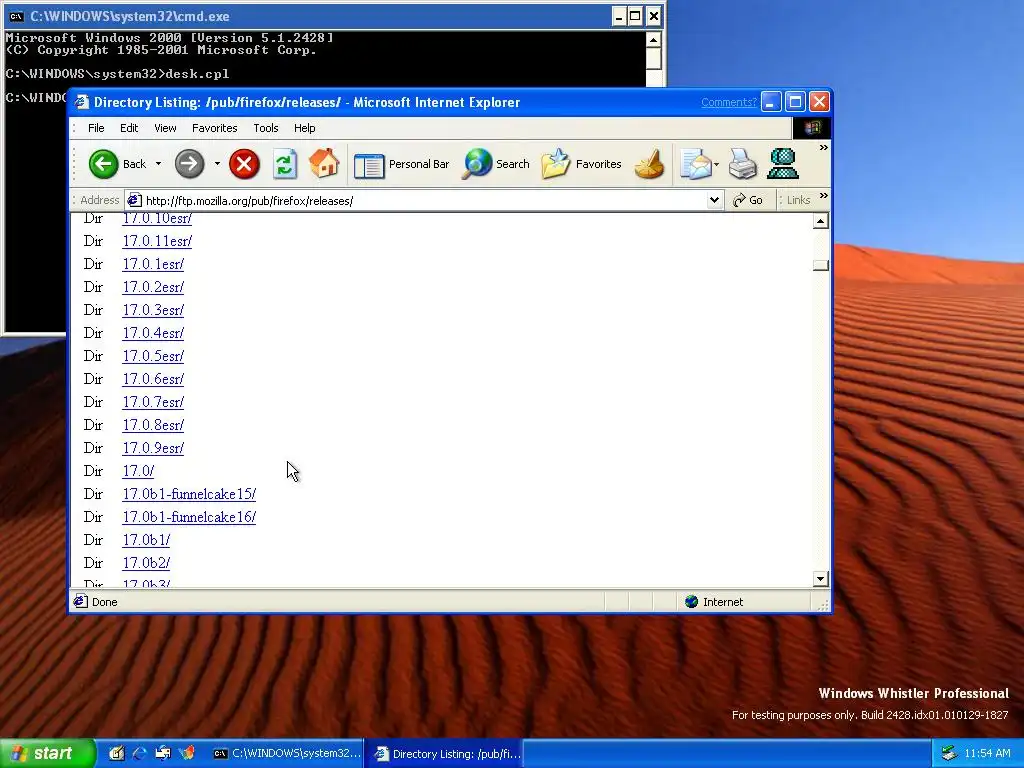
Task: Open the 17.0.8esr/ directory link
Action: pyautogui.click(x=153, y=425)
